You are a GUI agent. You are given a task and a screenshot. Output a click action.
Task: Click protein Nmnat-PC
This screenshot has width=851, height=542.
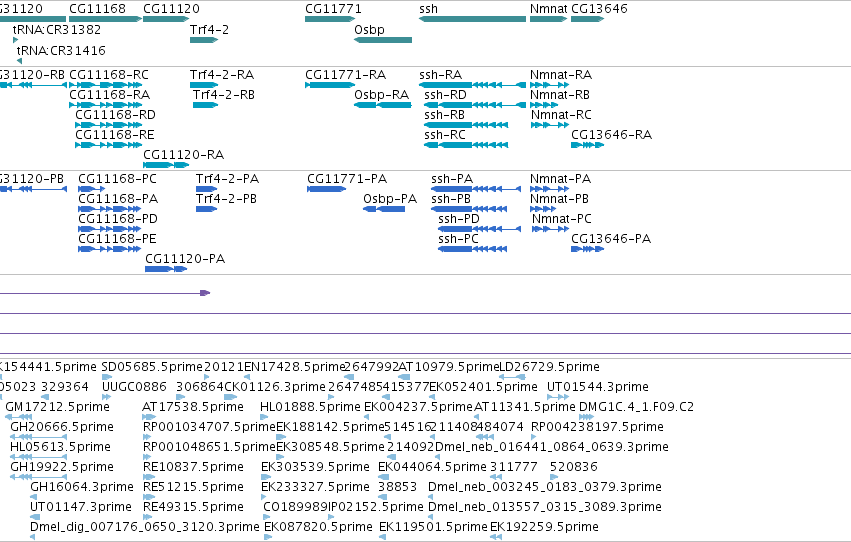[561, 219]
